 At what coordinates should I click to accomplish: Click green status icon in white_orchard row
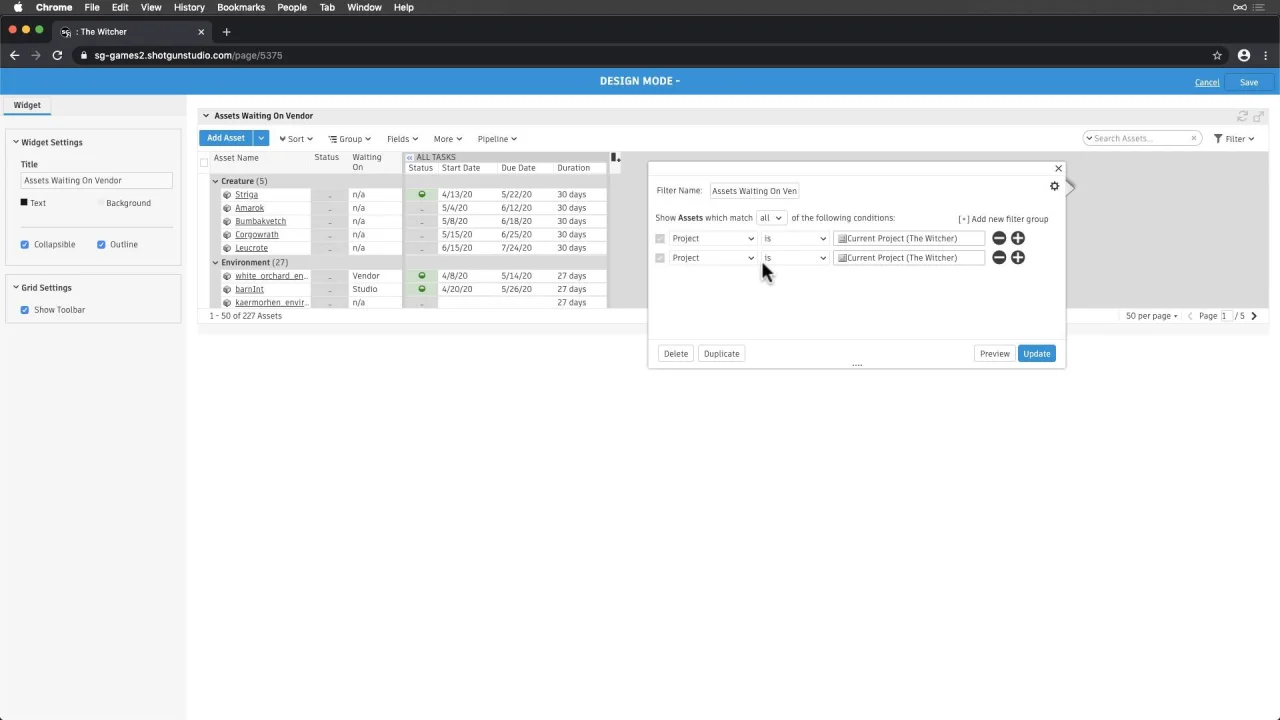pyautogui.click(x=422, y=276)
